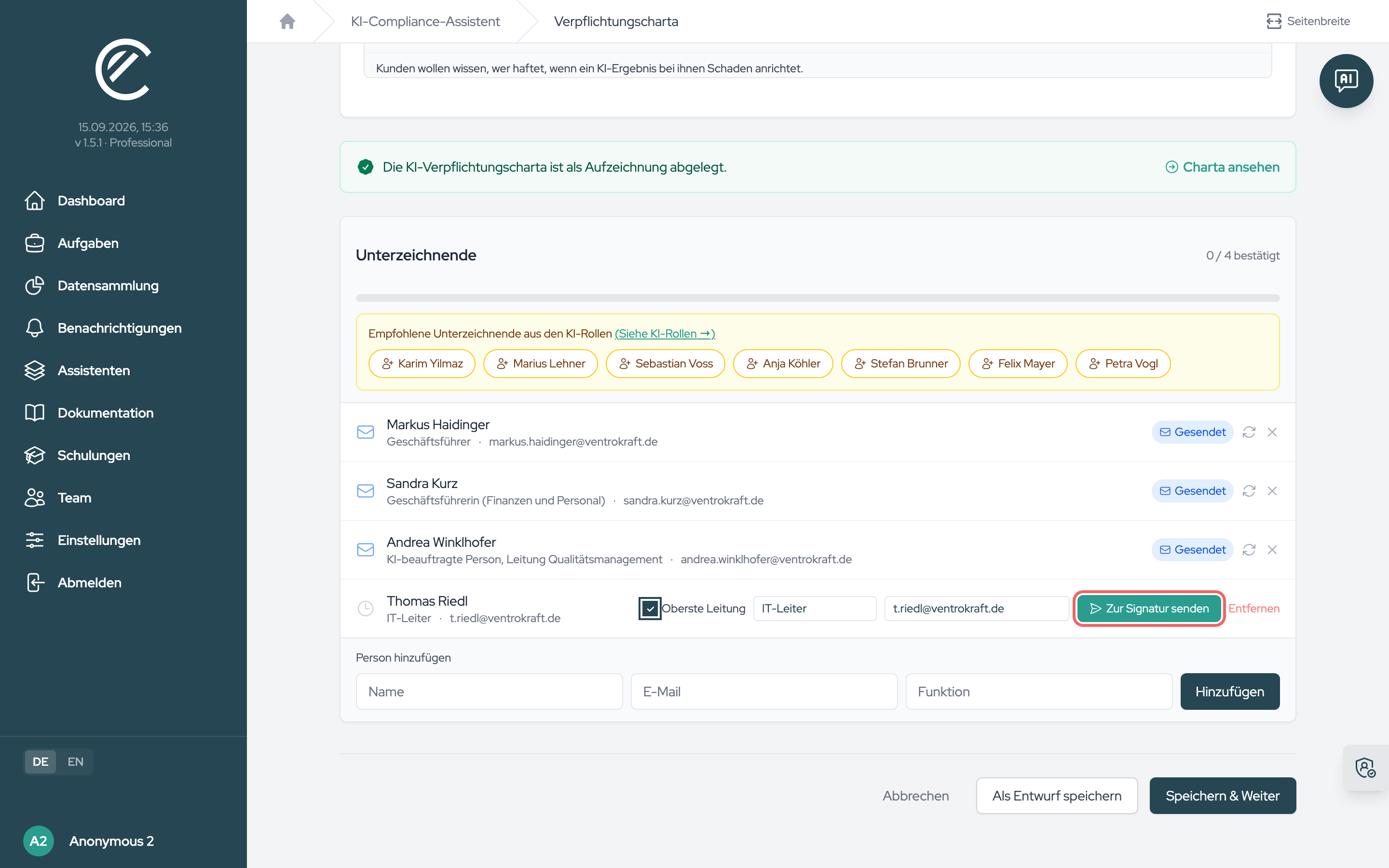Image resolution: width=1389 pixels, height=868 pixels.
Task: Click Abbrechen
Action: pyautogui.click(x=915, y=796)
